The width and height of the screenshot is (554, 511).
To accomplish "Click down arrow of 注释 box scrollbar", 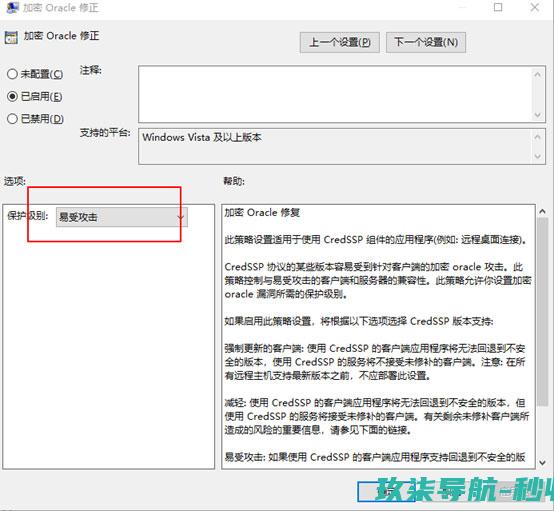I will tap(538, 114).
